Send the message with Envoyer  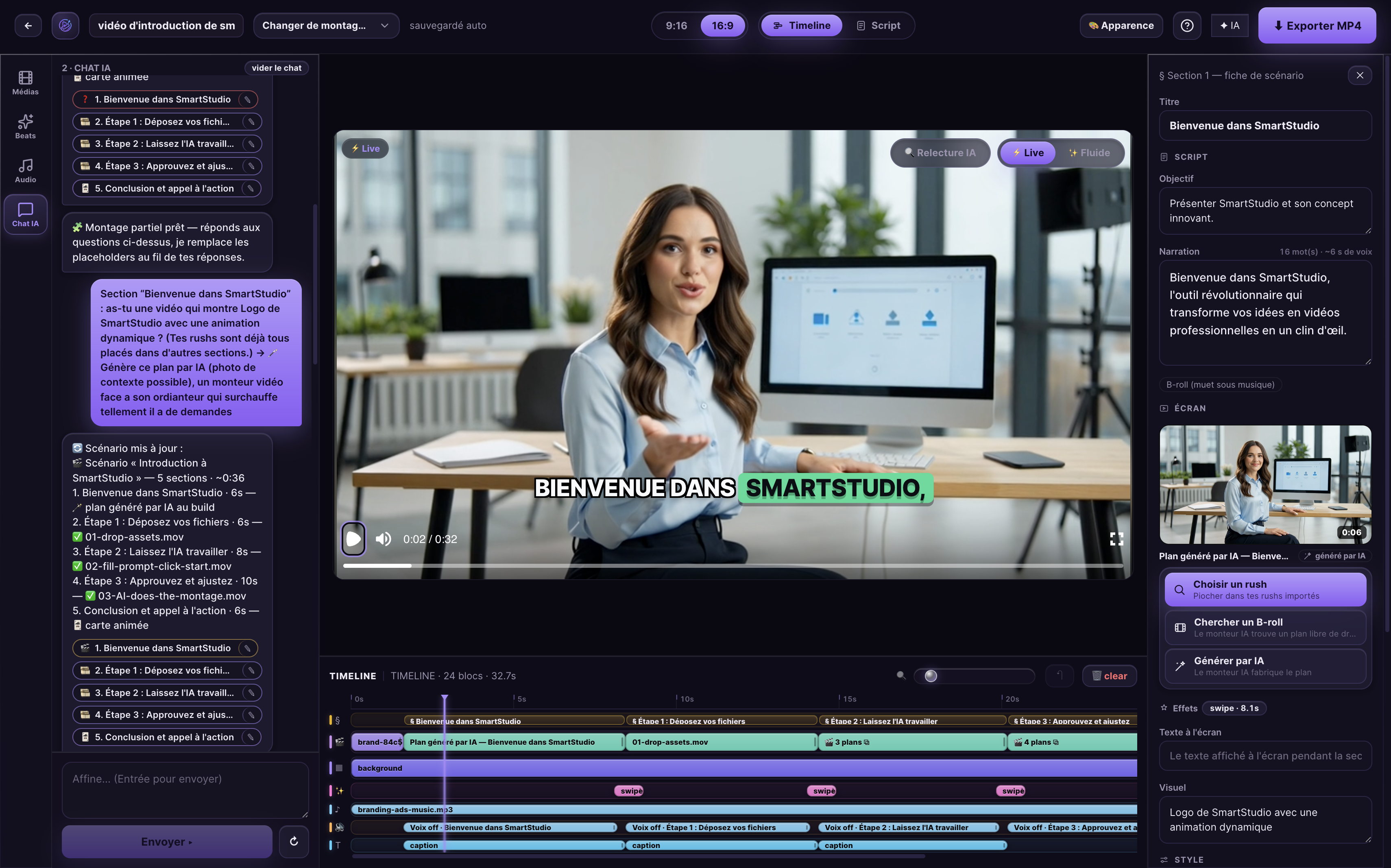166,842
